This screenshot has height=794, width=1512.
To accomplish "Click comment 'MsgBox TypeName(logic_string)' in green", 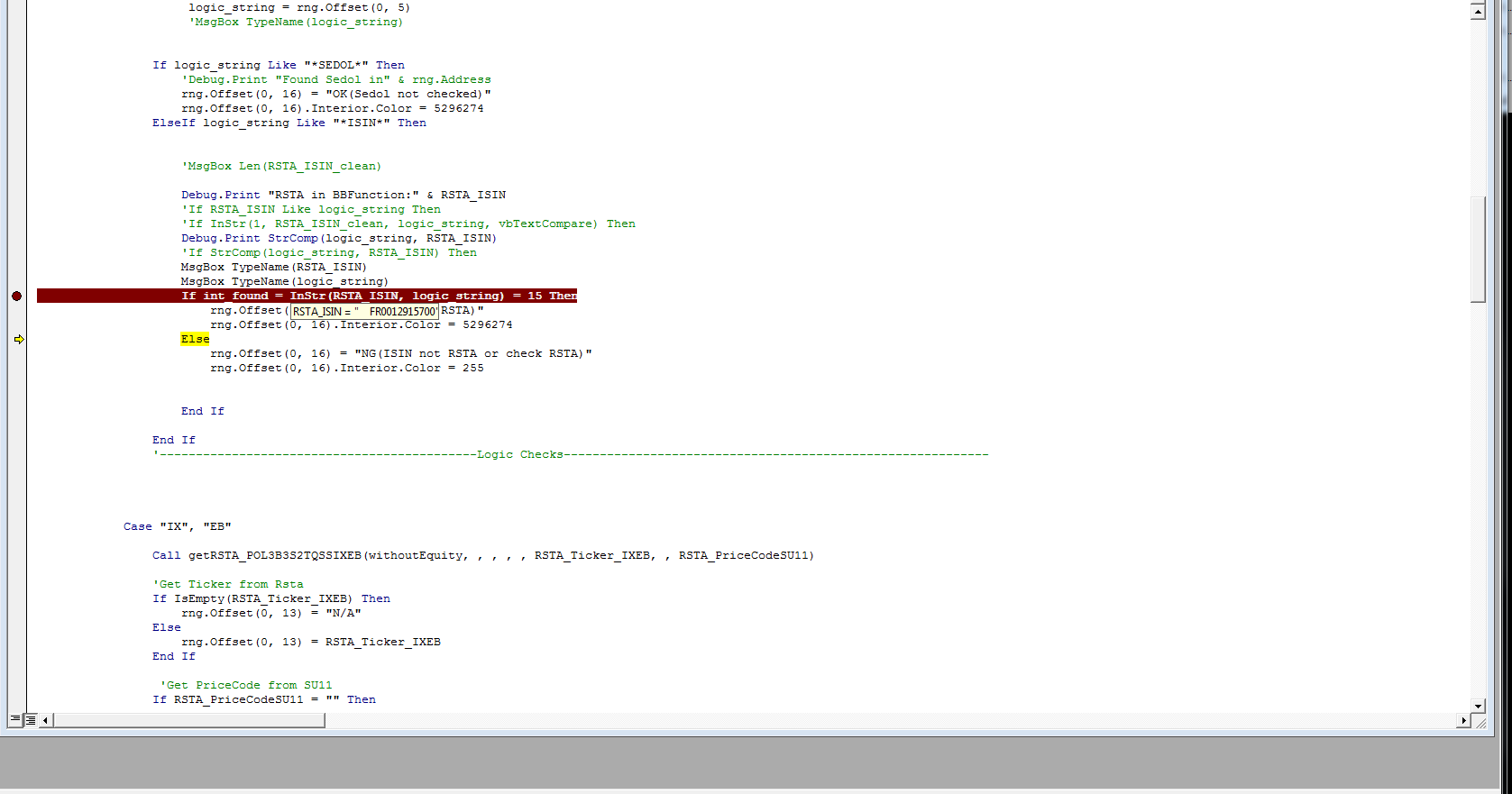I will click(x=296, y=22).
